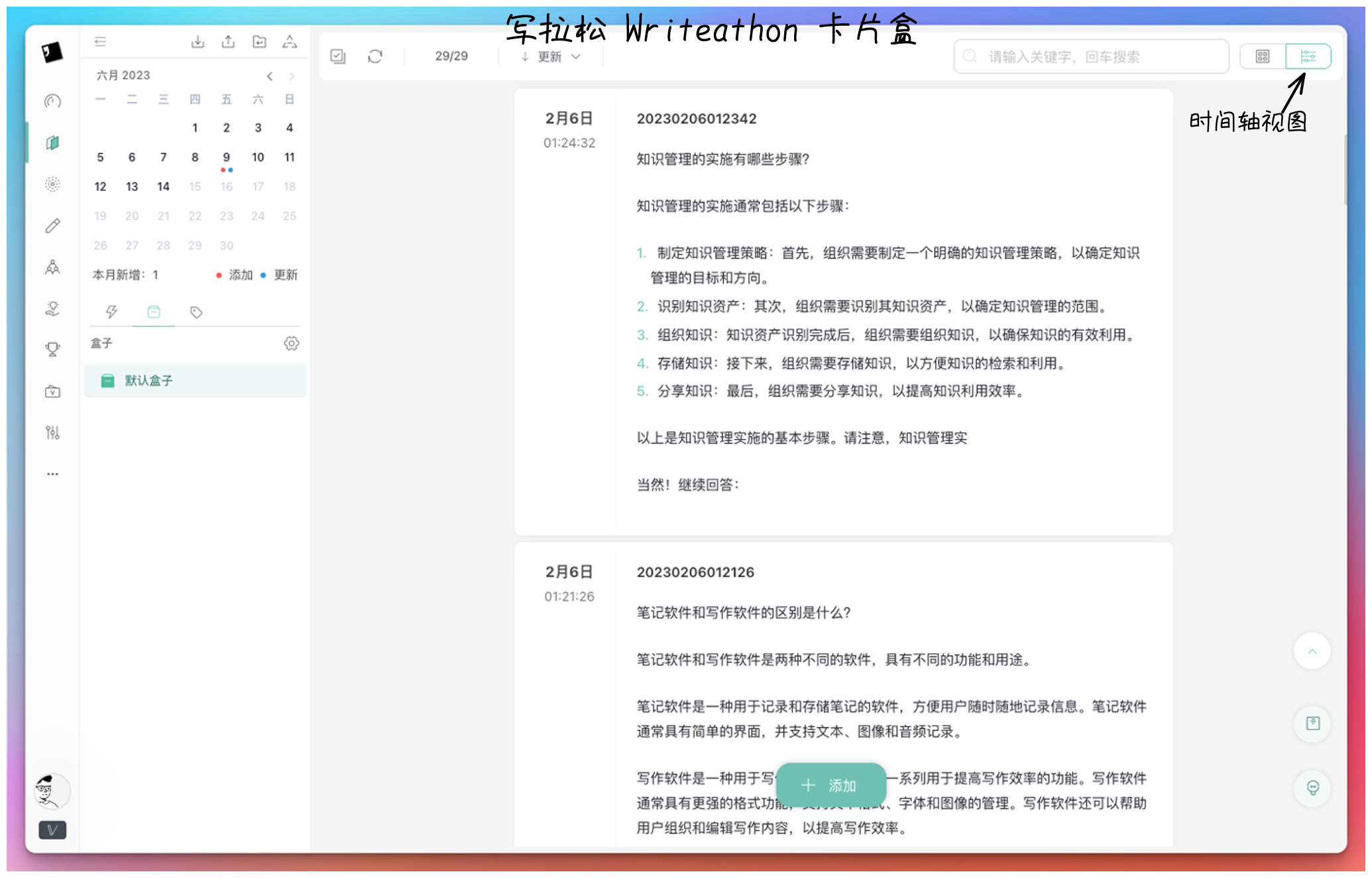Click the refresh cards icon

(375, 56)
